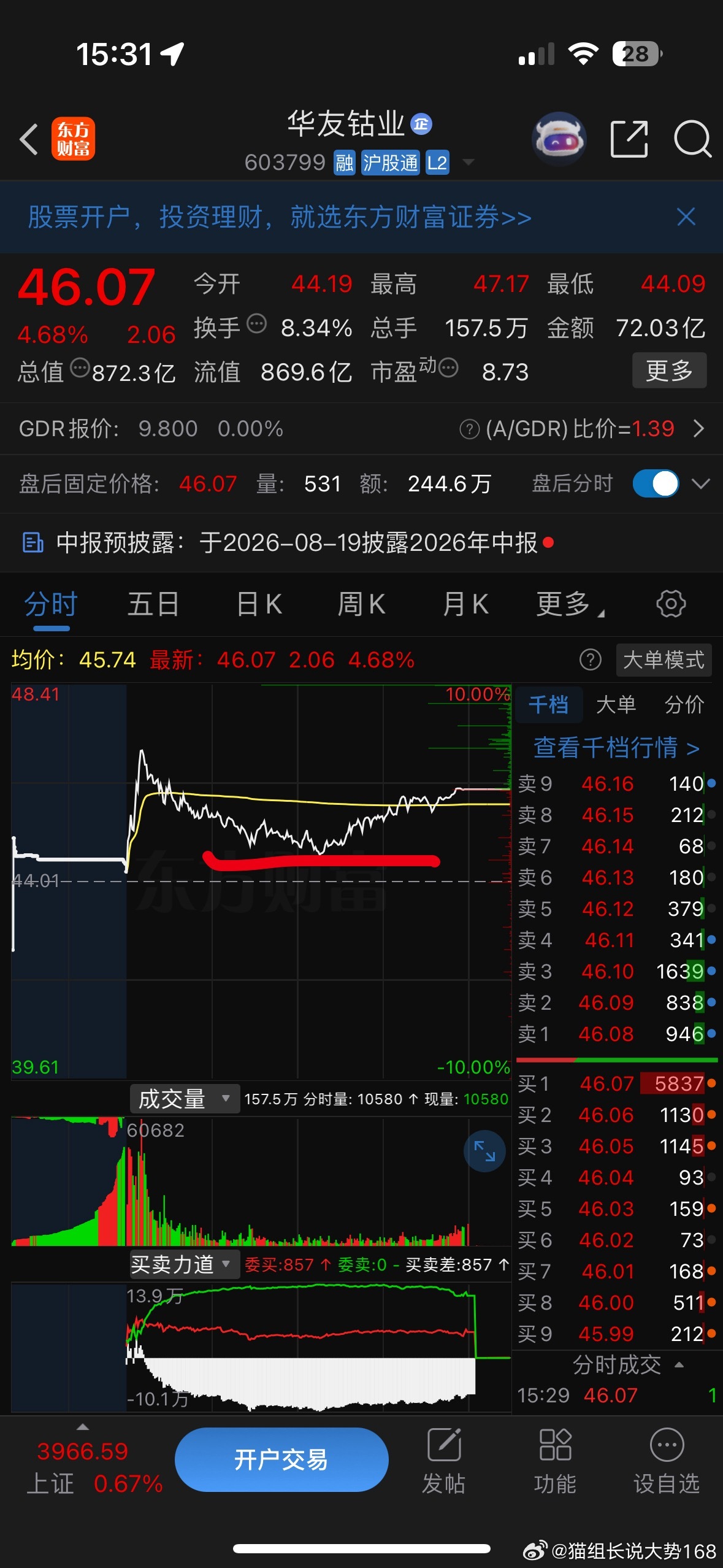Switch to the 周K tab
The height and width of the screenshot is (1568, 723).
point(361,604)
